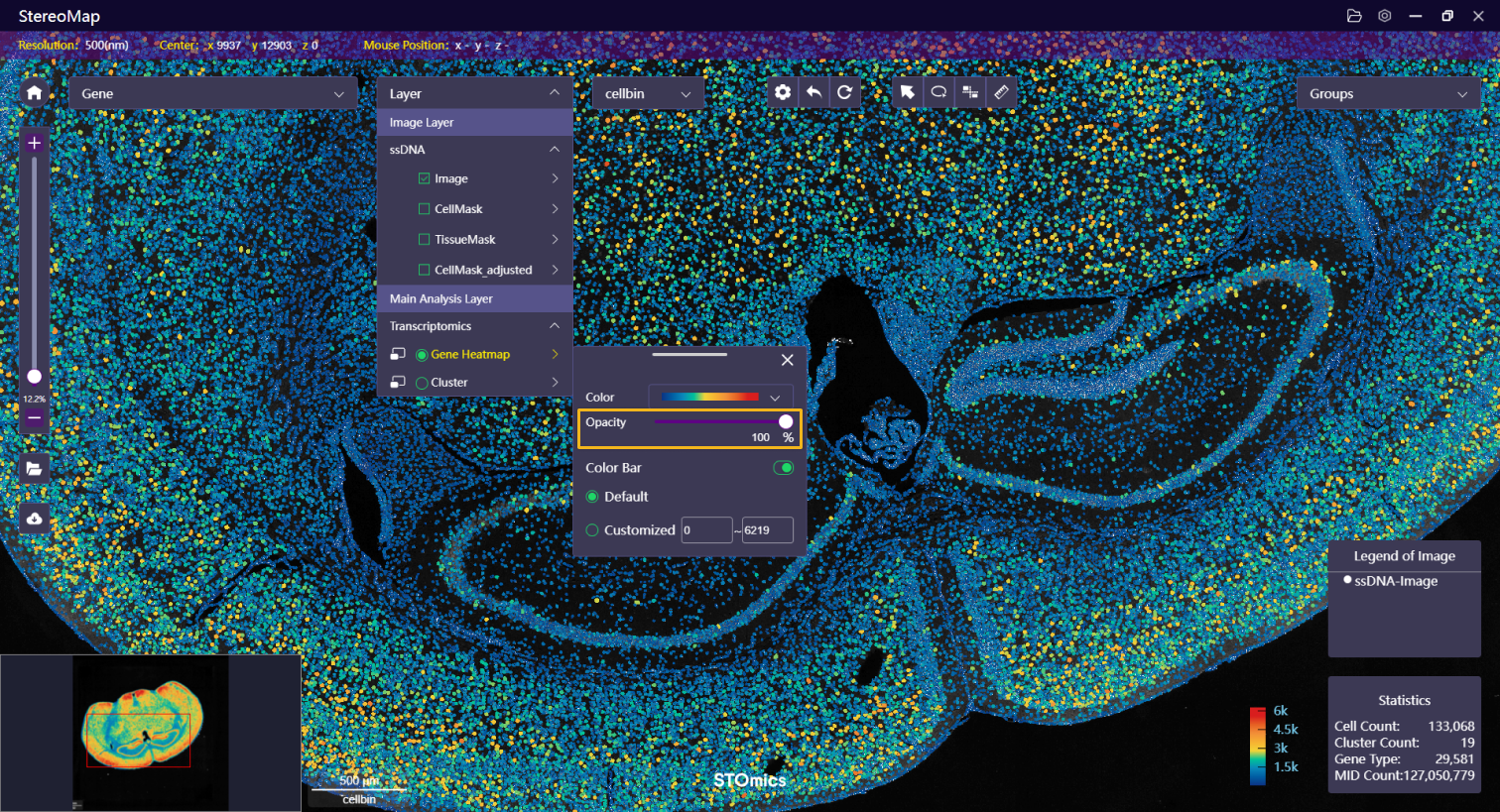1500x812 pixels.
Task: Click the zoom in plus button
Action: tap(35, 143)
